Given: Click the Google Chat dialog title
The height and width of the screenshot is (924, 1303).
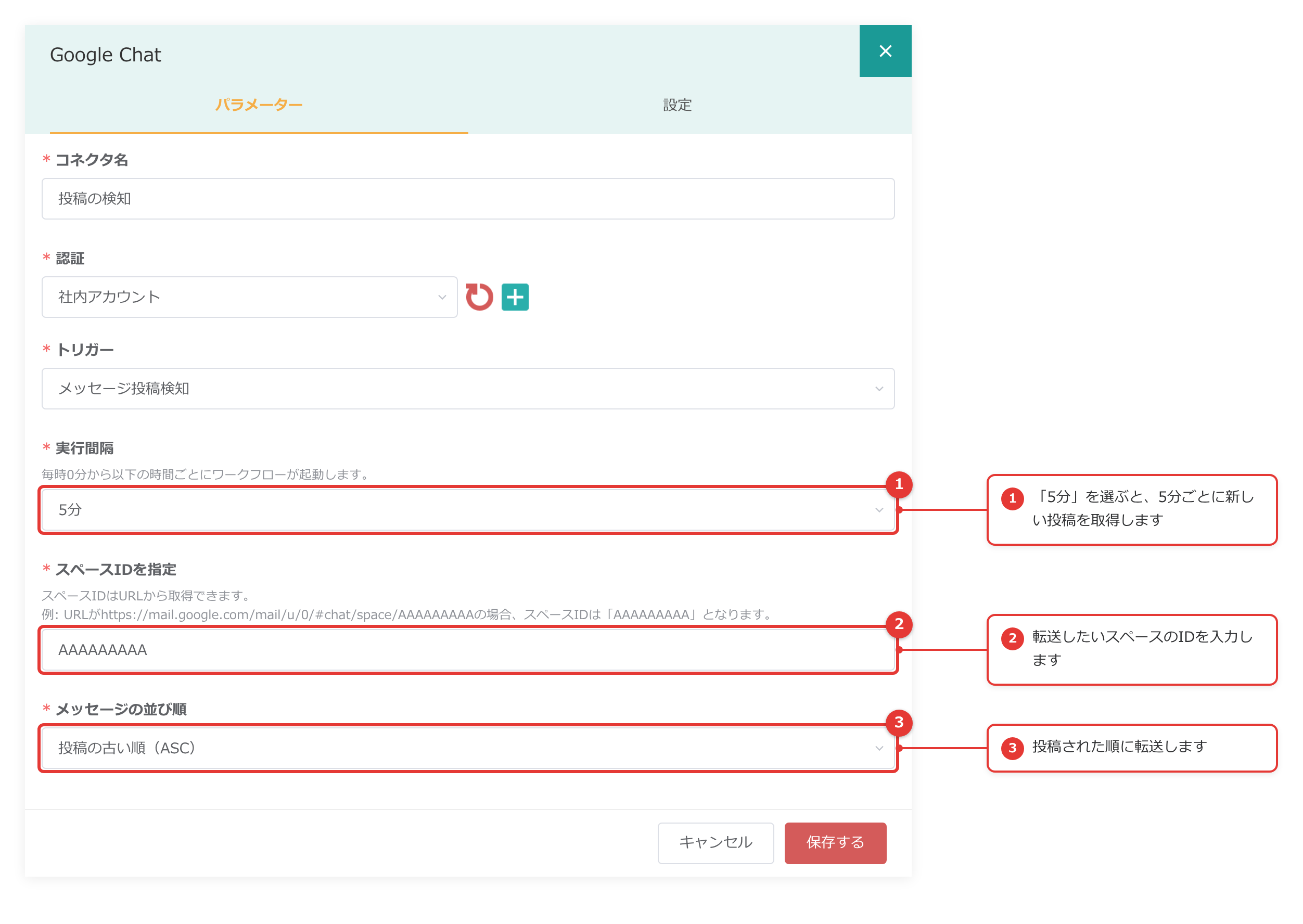Looking at the screenshot, I should pyautogui.click(x=106, y=55).
